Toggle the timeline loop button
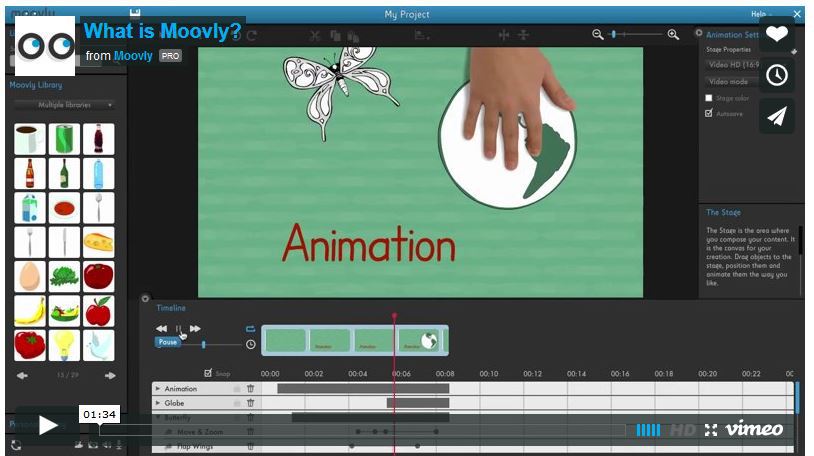 [x=250, y=329]
